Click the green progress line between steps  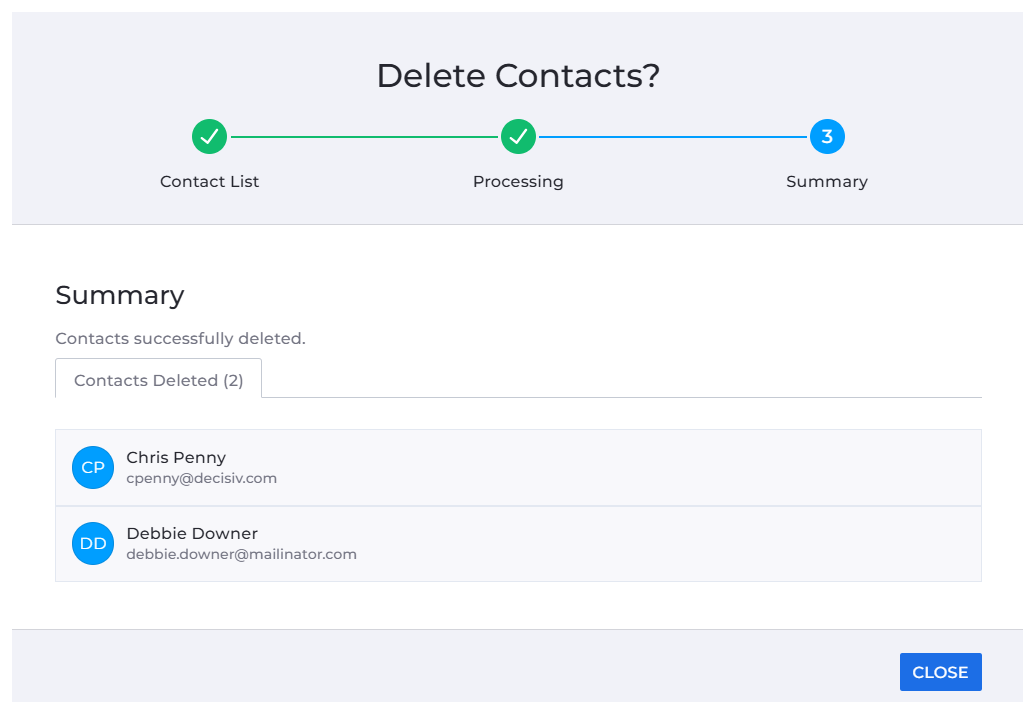point(364,137)
